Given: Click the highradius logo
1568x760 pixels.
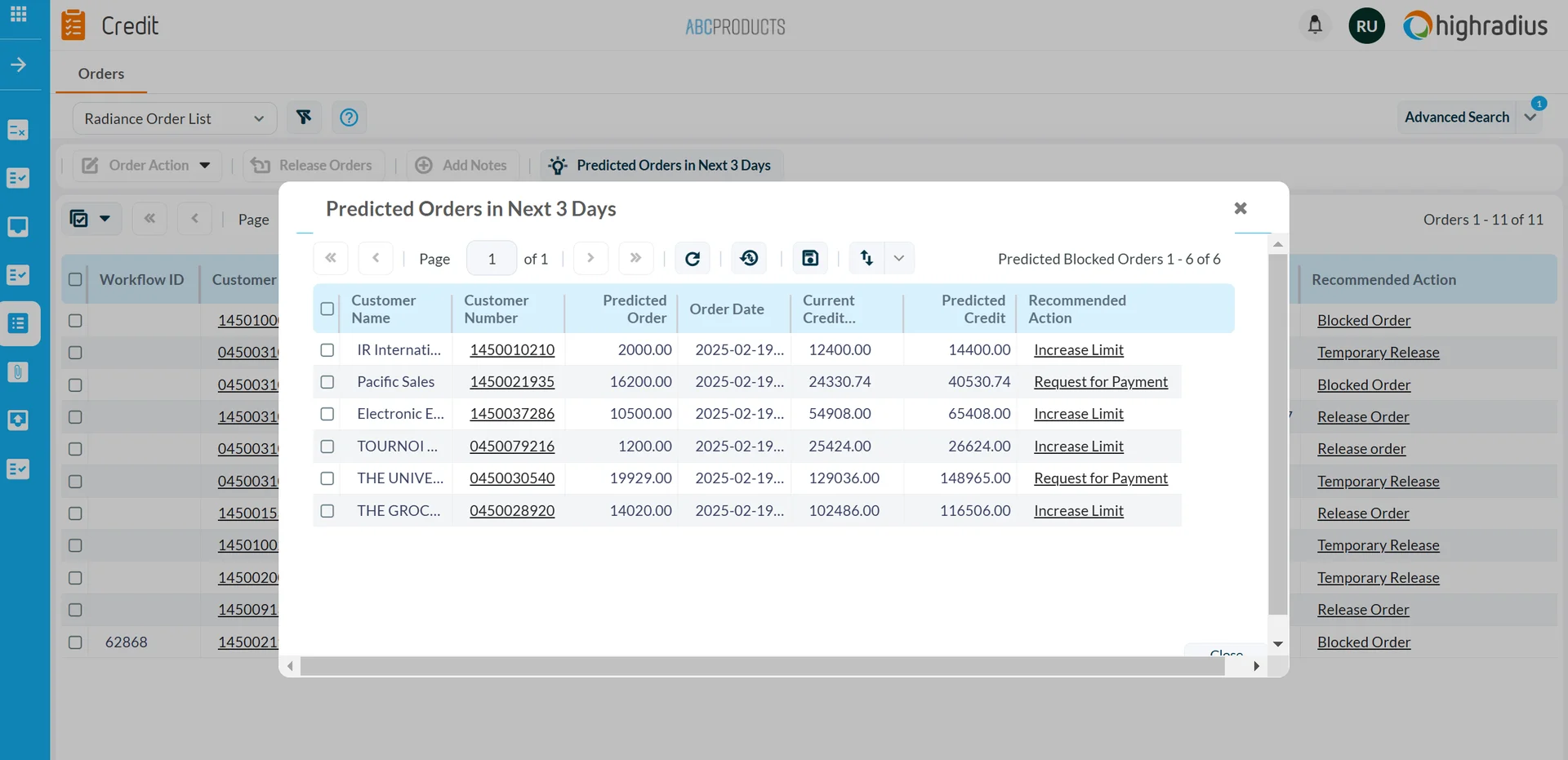Looking at the screenshot, I should tap(1476, 26).
